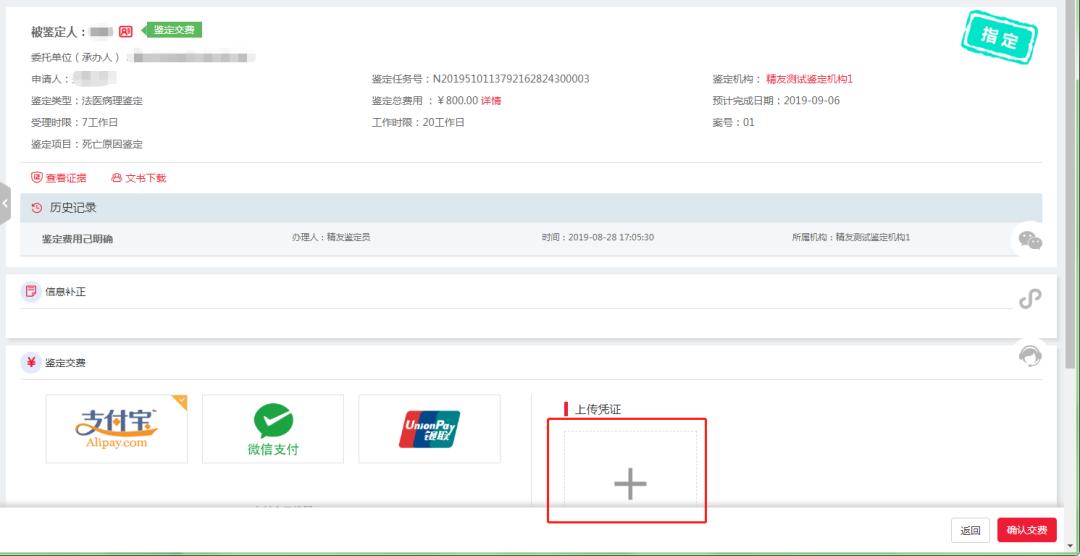Viewport: 1080px width, 556px height.
Task: Click 工作时限 20工作日 text
Action: coord(418,123)
